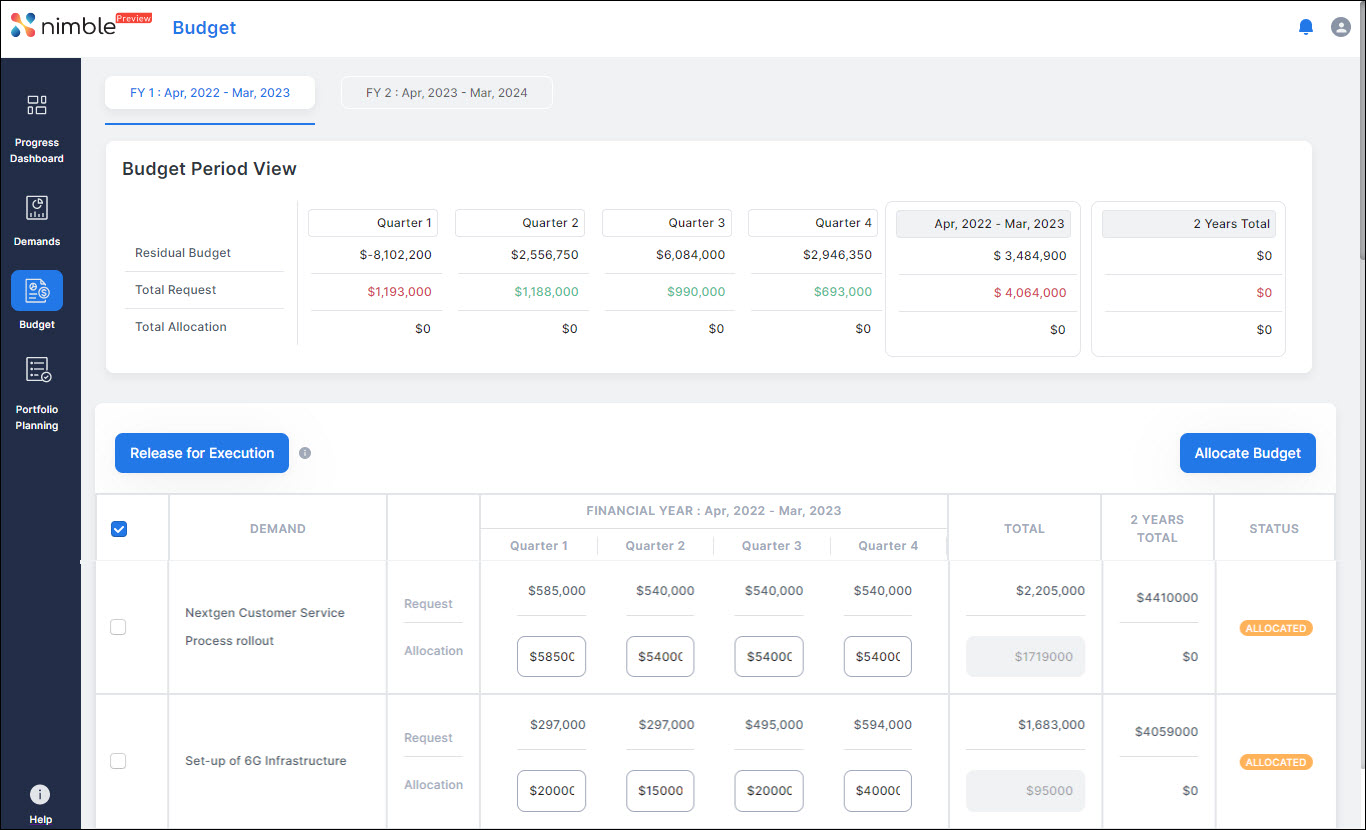Edit the Quarter 2 allocation for 6G Infrastructure
The image size is (1366, 830).
coord(660,791)
